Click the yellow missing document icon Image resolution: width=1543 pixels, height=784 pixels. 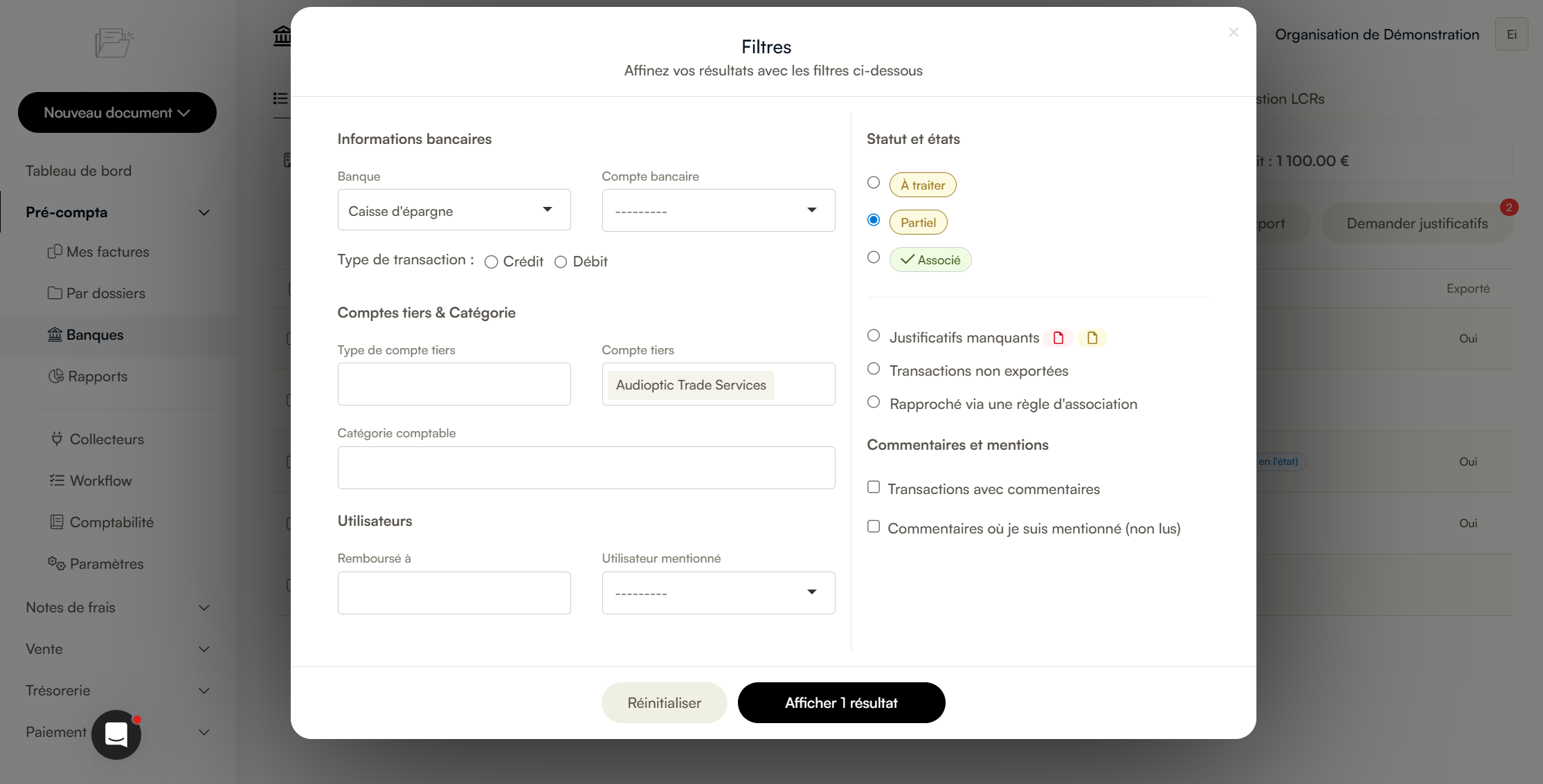click(1092, 338)
